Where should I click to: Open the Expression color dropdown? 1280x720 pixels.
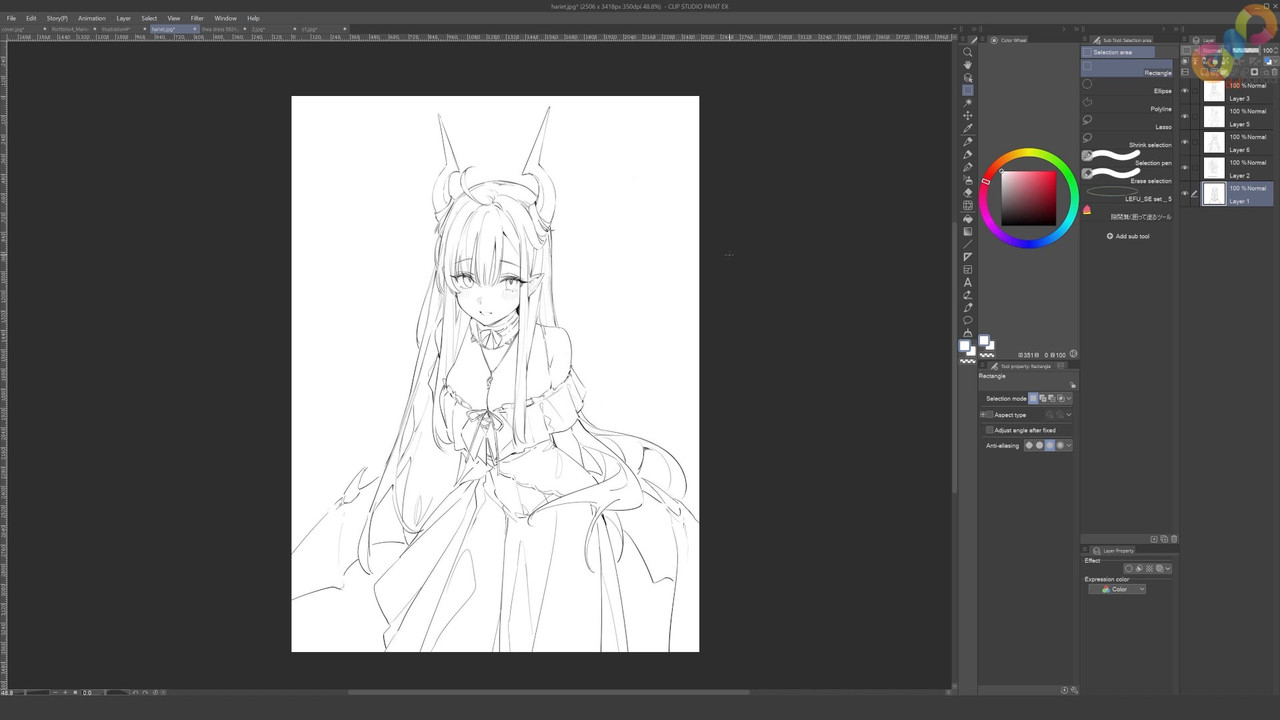[x=1117, y=589]
